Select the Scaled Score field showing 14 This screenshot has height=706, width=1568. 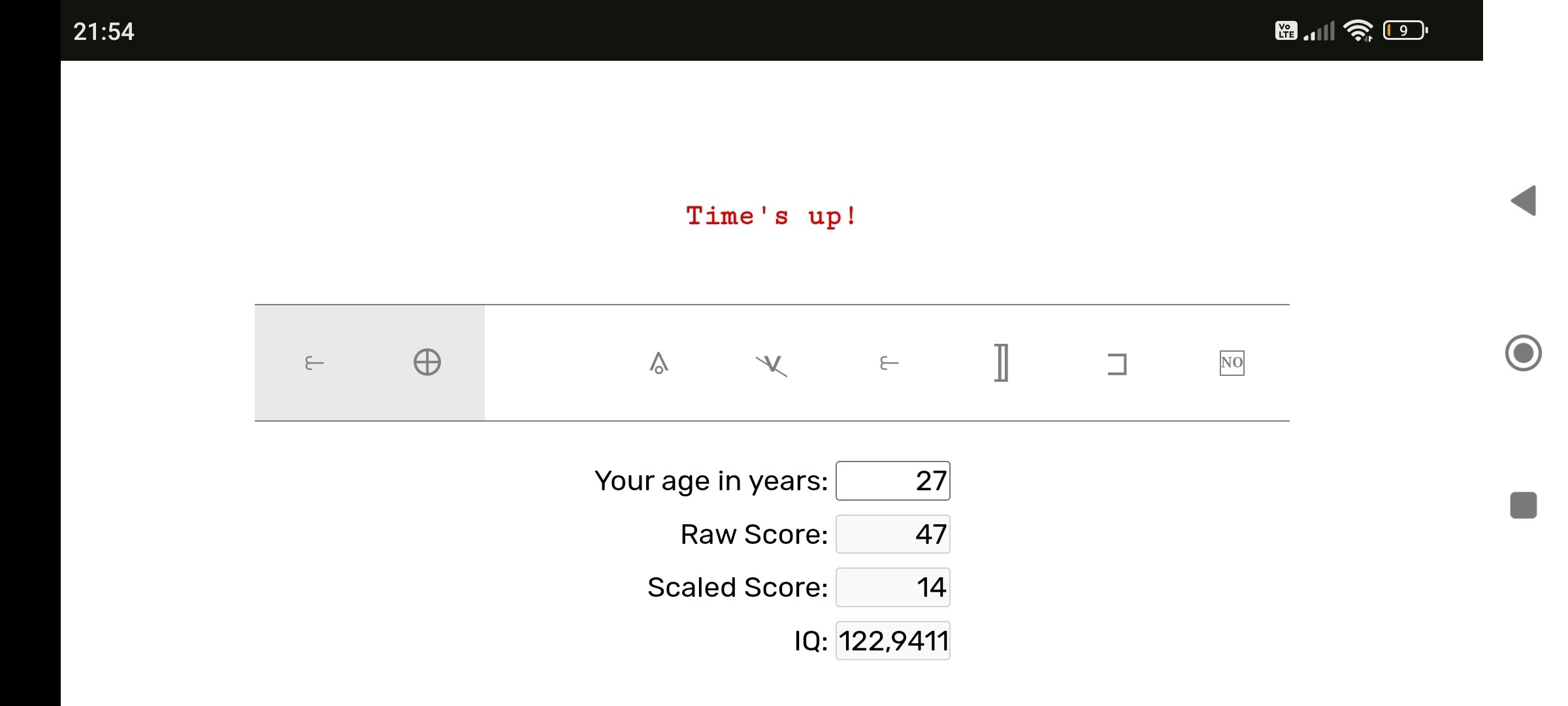pos(893,588)
